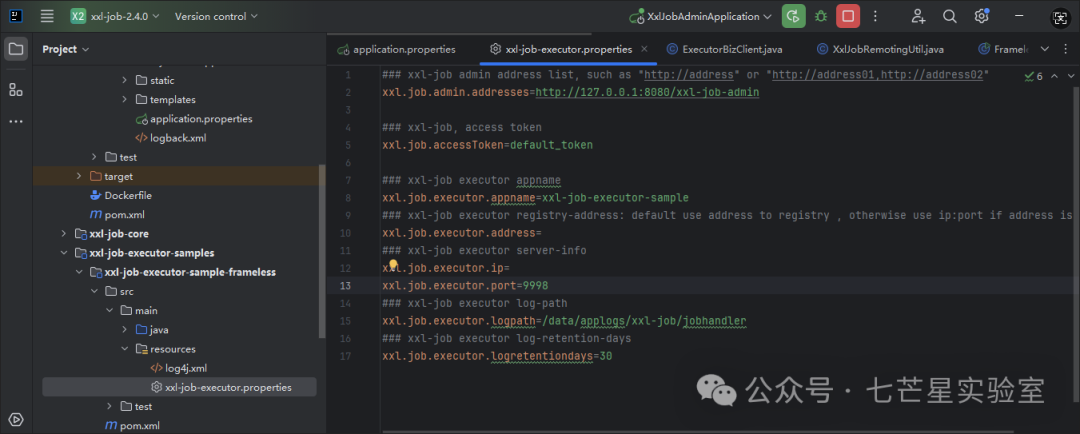Click the inspections checkmark widget showing 6

[1033, 76]
